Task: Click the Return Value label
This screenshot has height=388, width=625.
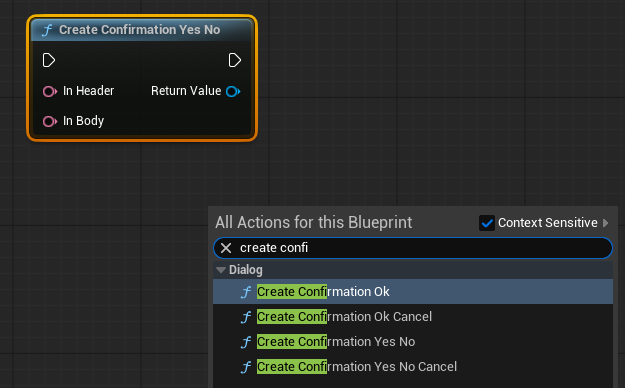Action: [186, 91]
